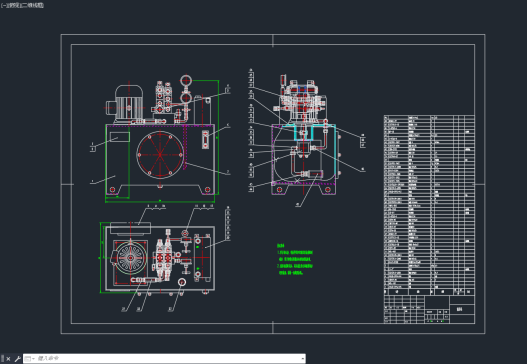Select the filler cap circle in plan view
The image size is (527, 364).
pyautogui.click(x=182, y=282)
